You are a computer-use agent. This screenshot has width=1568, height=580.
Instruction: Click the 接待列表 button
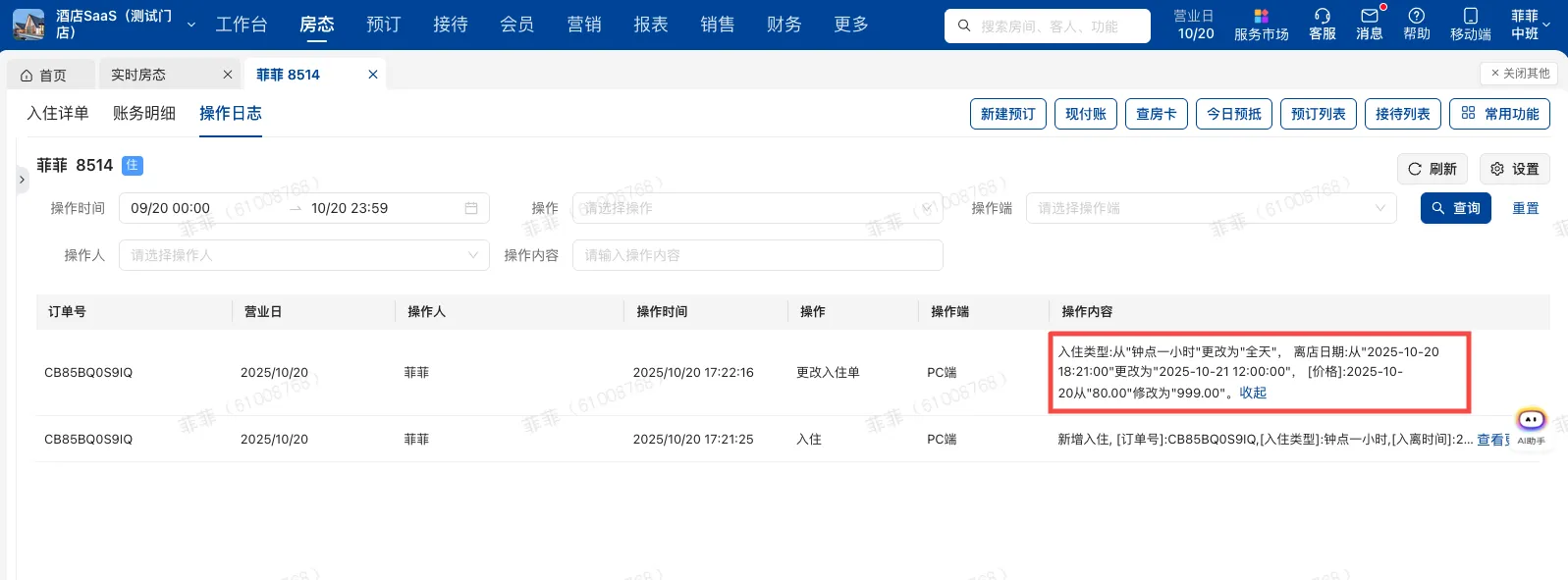click(1403, 114)
